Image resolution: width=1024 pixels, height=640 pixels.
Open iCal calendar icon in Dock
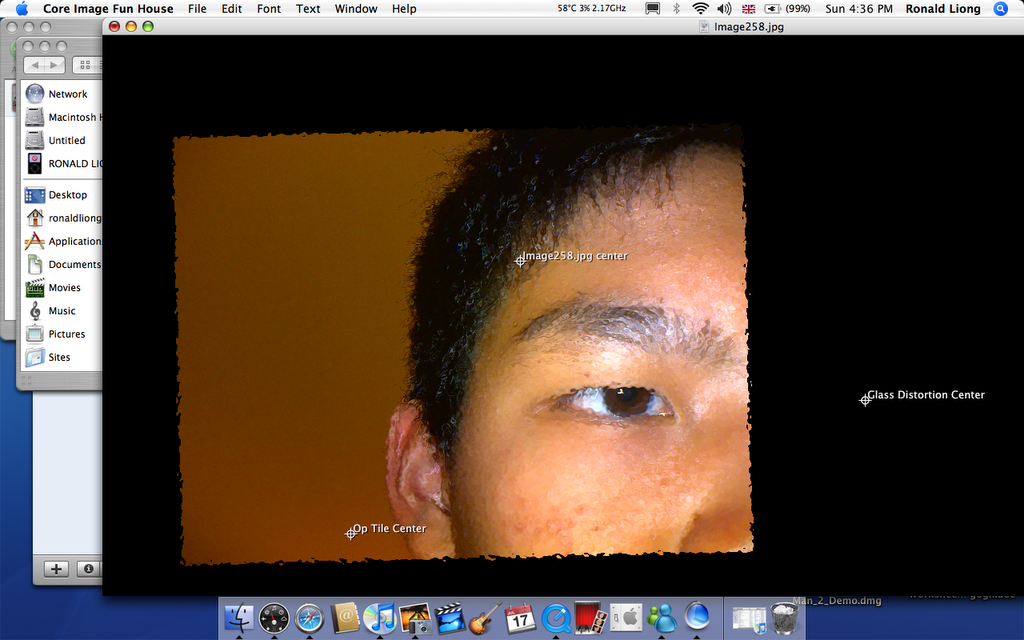click(x=520, y=617)
